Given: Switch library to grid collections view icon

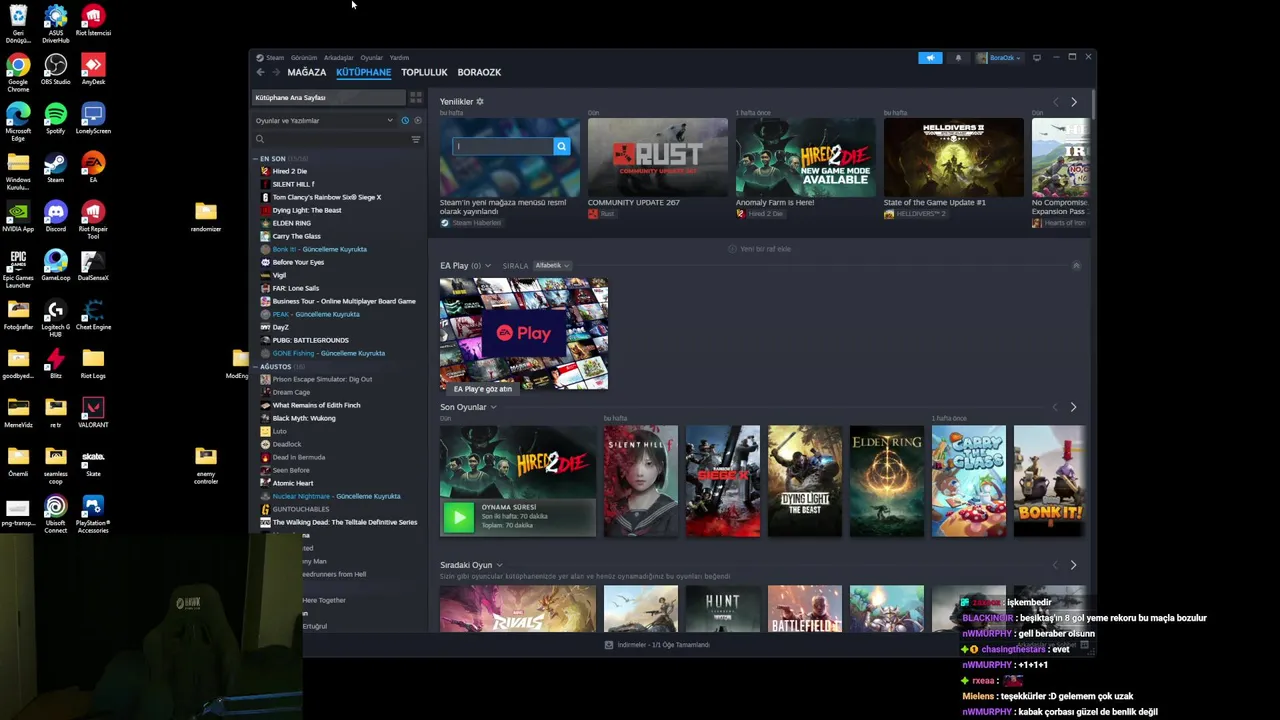Looking at the screenshot, I should tap(416, 97).
